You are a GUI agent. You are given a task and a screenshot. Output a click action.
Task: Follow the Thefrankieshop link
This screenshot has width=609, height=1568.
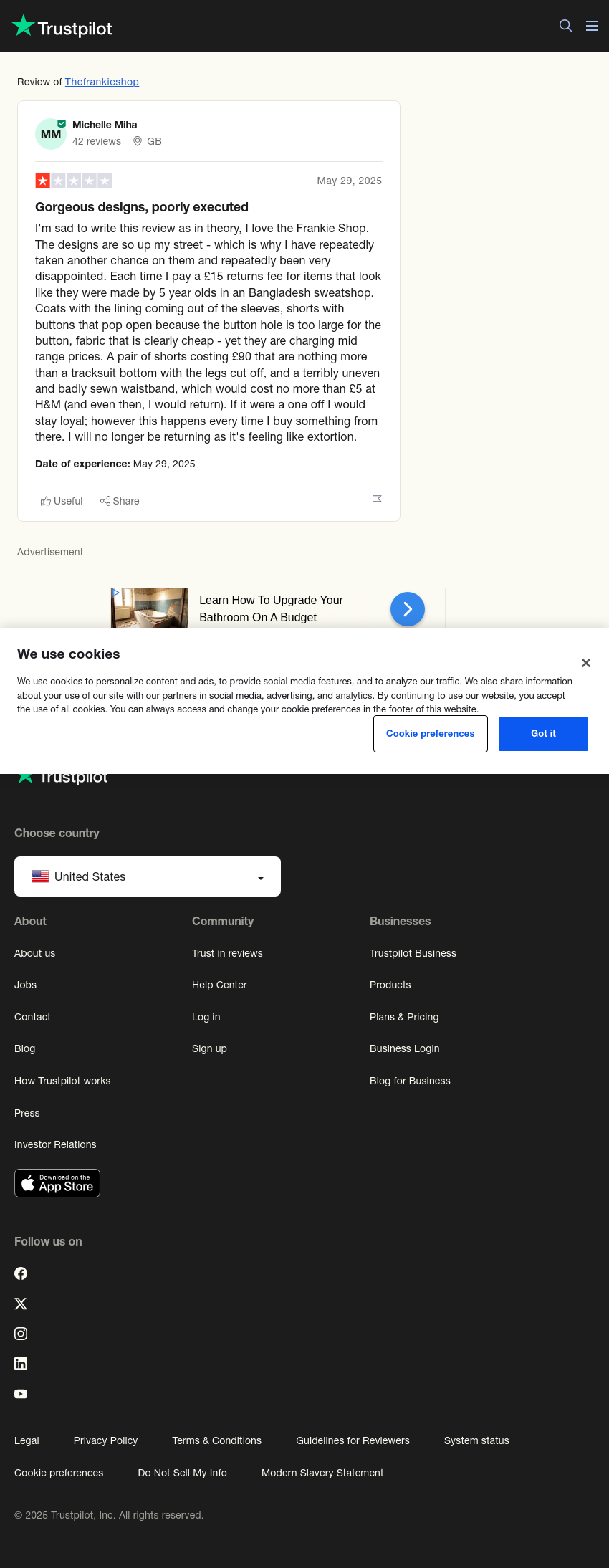tap(102, 82)
